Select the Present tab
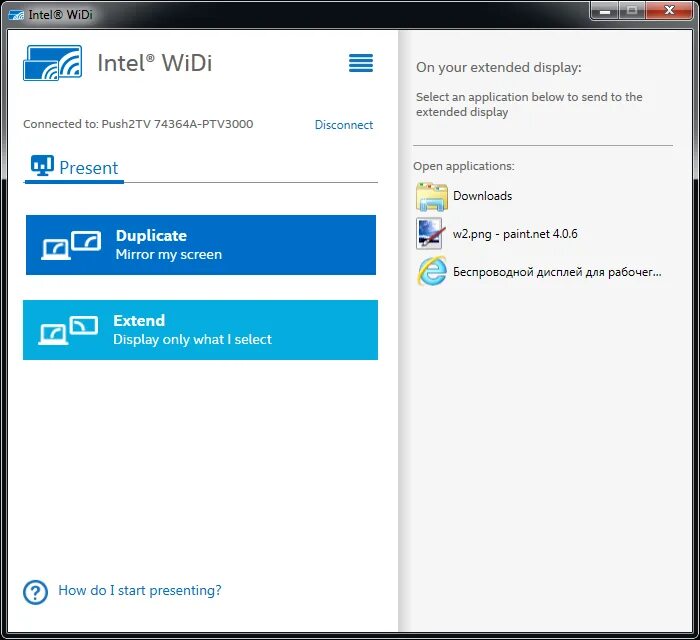700x640 pixels. (x=74, y=168)
